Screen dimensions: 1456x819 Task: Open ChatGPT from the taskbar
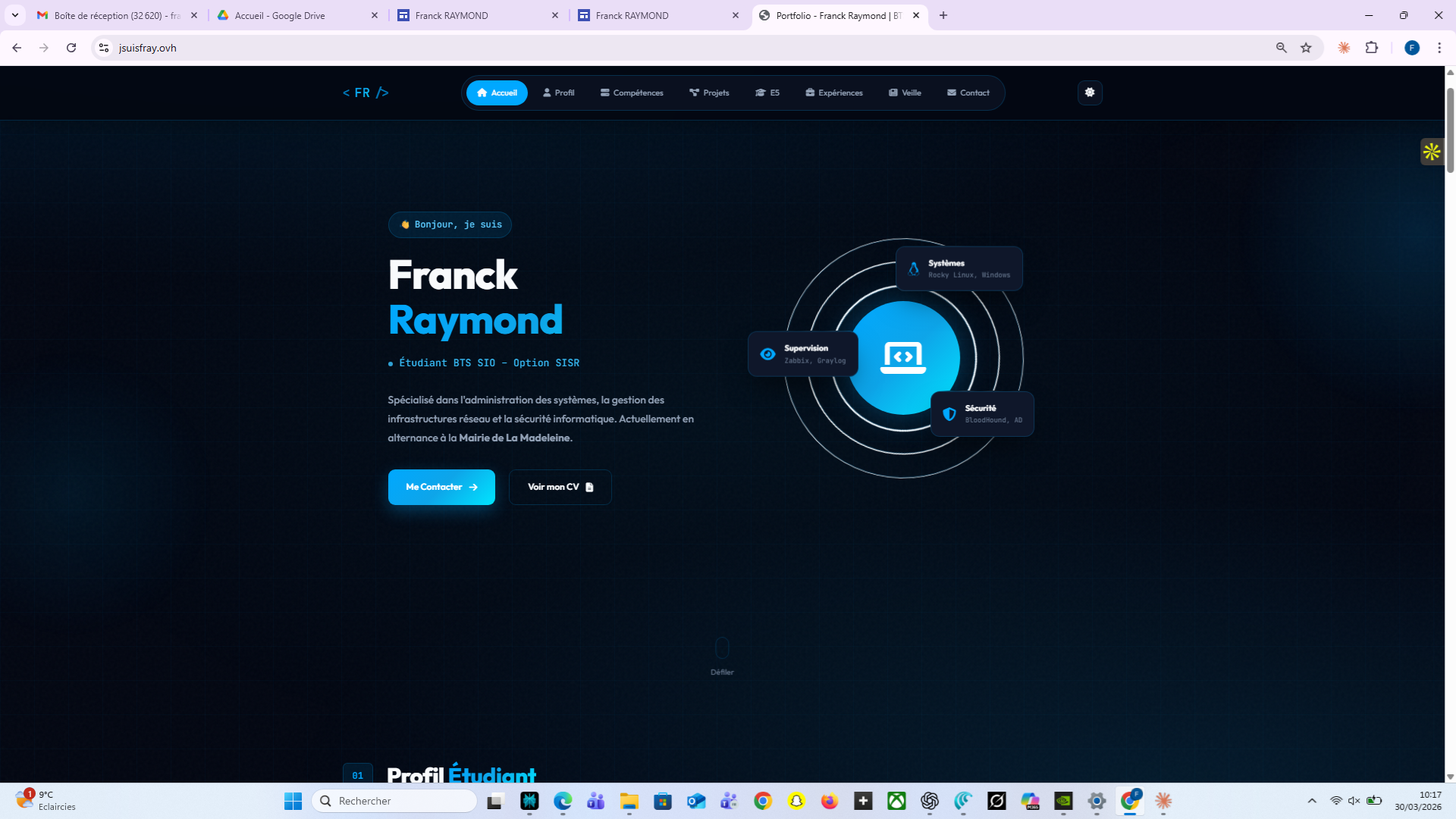(x=930, y=801)
